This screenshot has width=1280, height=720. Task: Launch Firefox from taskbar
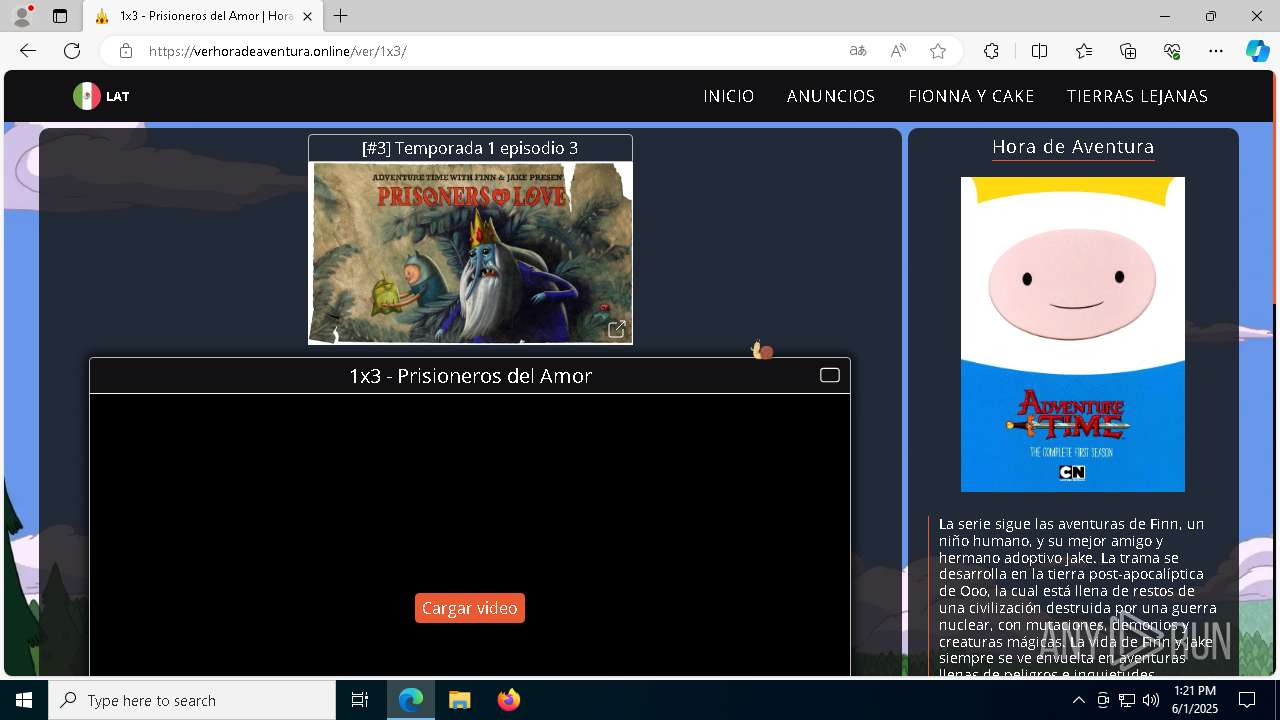coord(509,700)
